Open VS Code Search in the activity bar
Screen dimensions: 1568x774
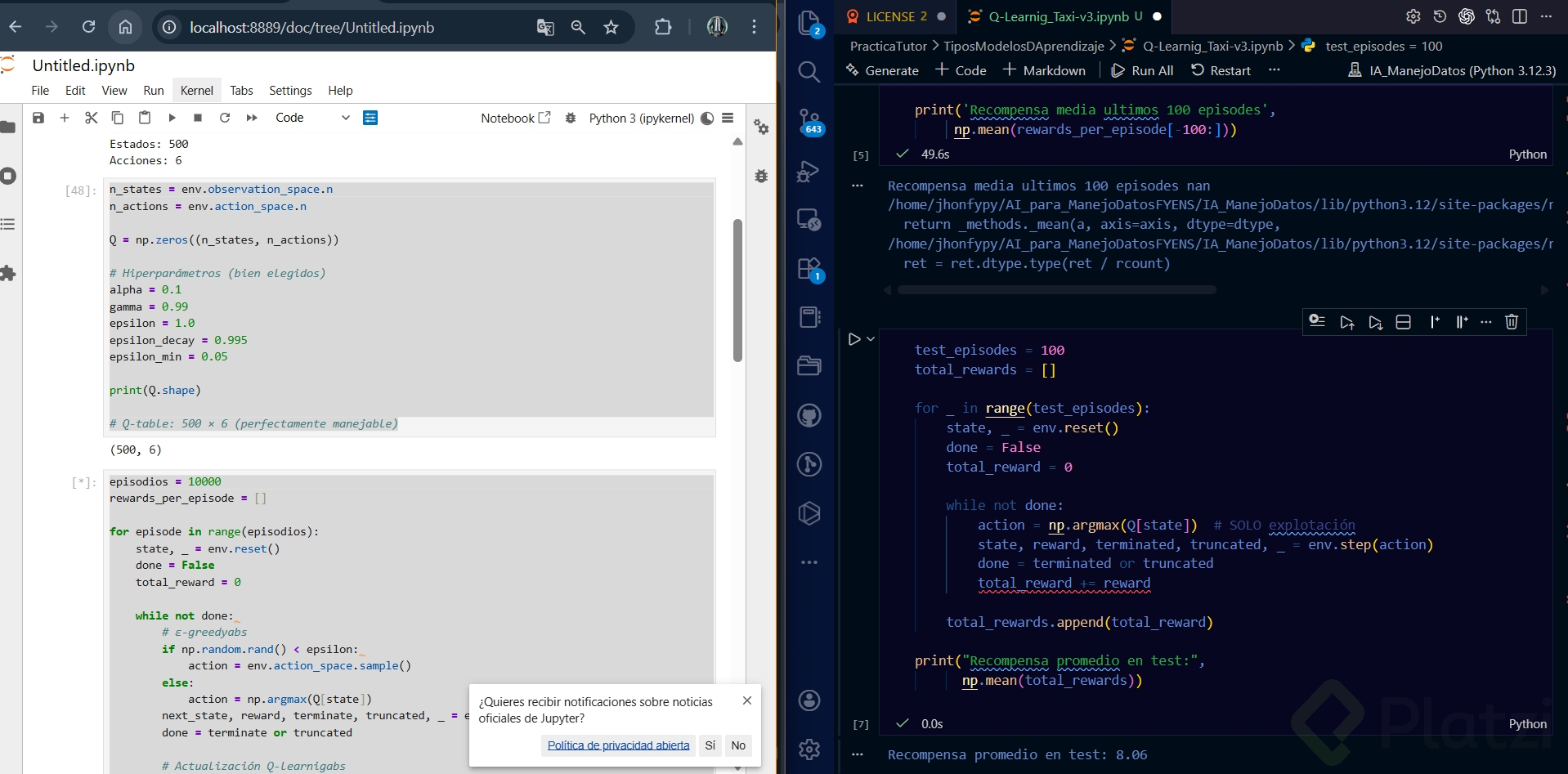809,72
